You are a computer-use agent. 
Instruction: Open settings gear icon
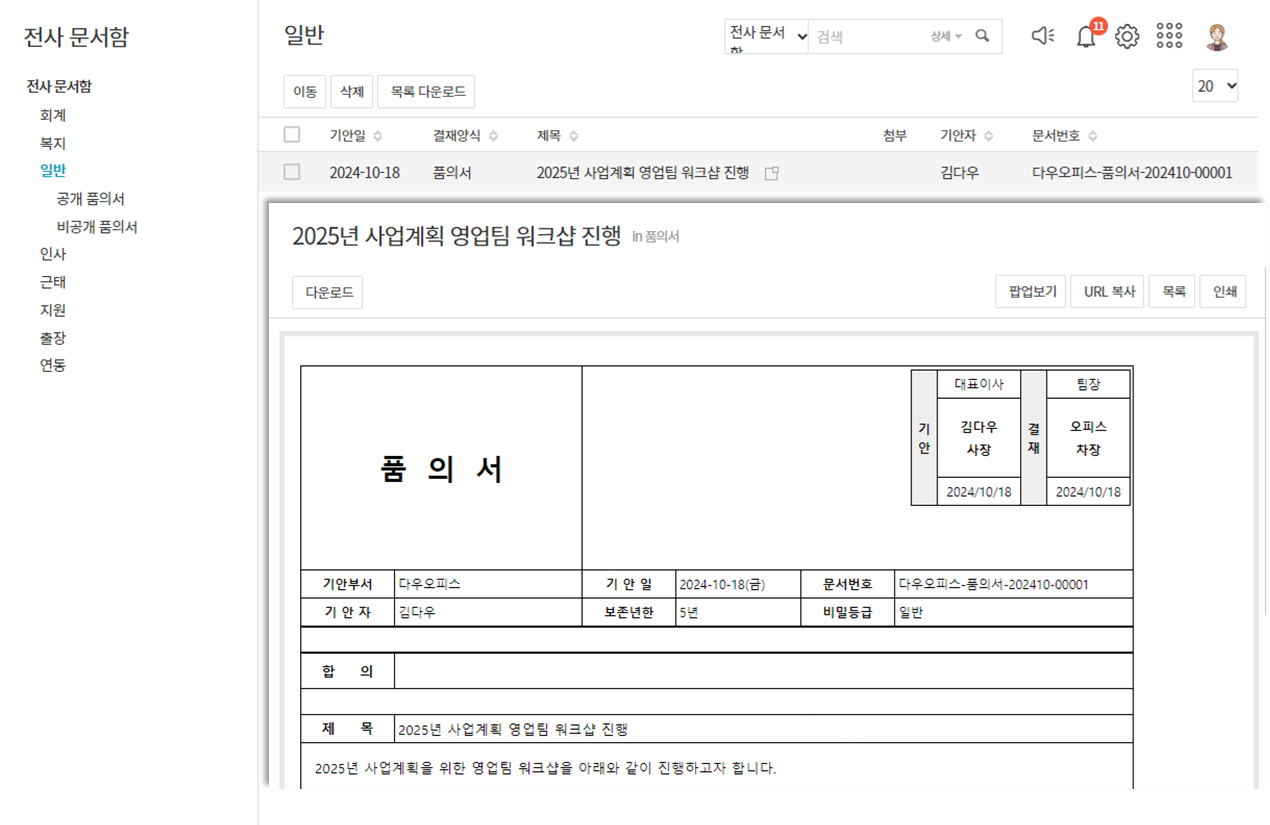click(1127, 37)
